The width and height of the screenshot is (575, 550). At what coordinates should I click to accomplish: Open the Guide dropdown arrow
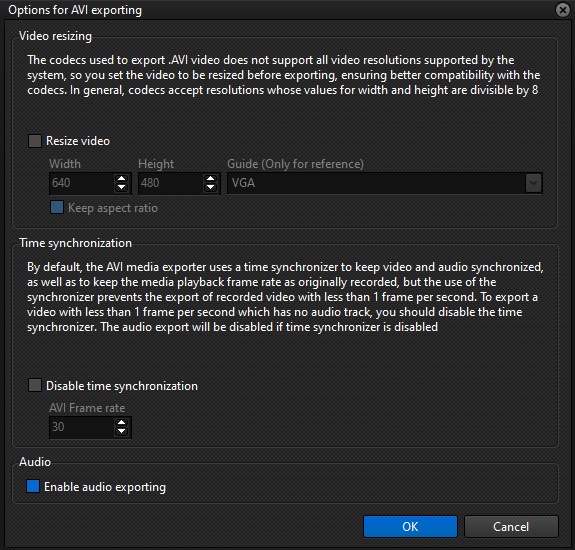coord(533,183)
